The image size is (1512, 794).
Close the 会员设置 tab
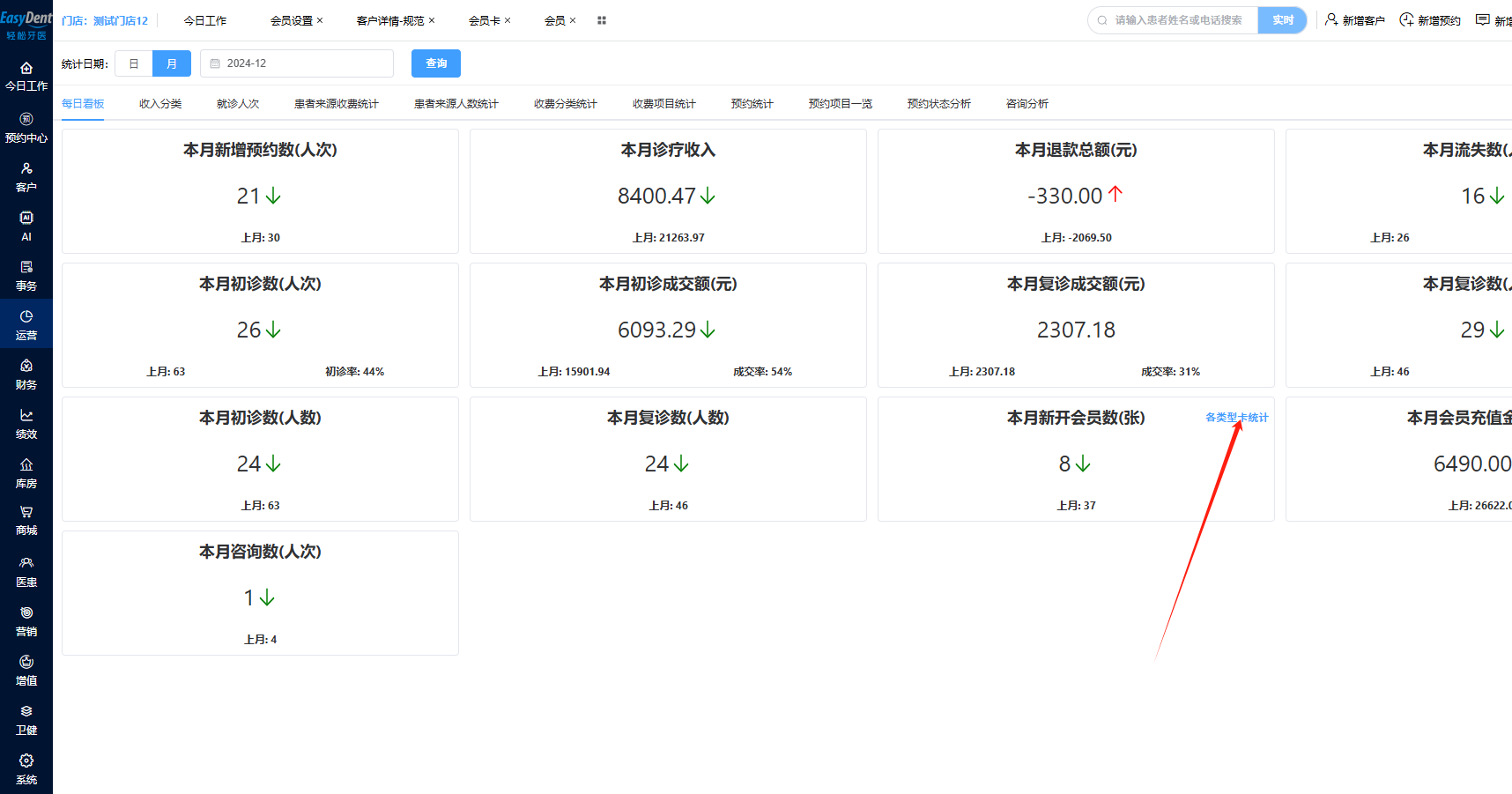tap(320, 20)
